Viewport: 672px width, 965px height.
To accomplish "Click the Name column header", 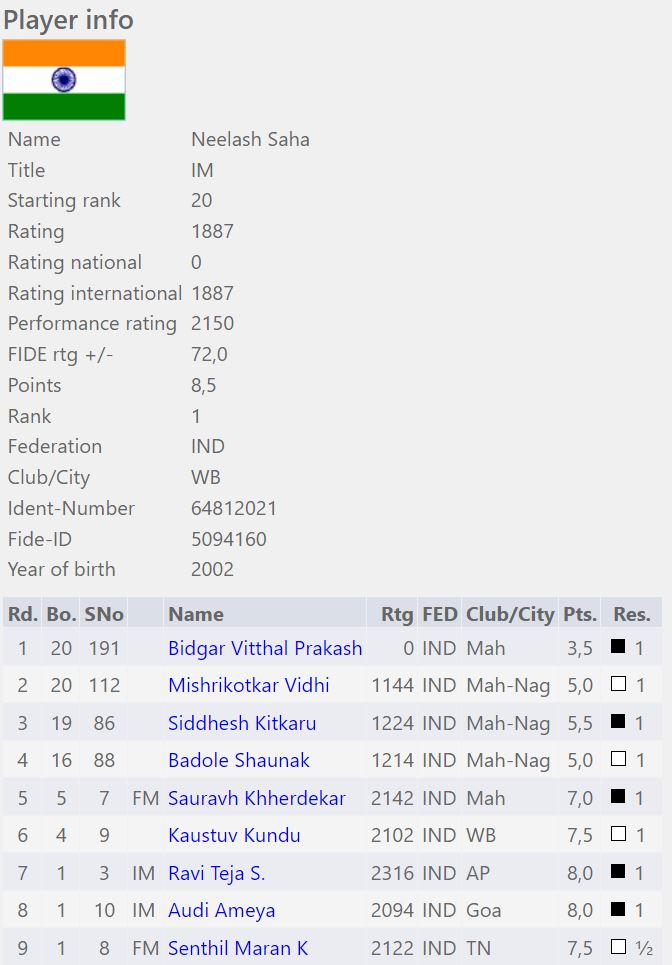I will point(196,614).
